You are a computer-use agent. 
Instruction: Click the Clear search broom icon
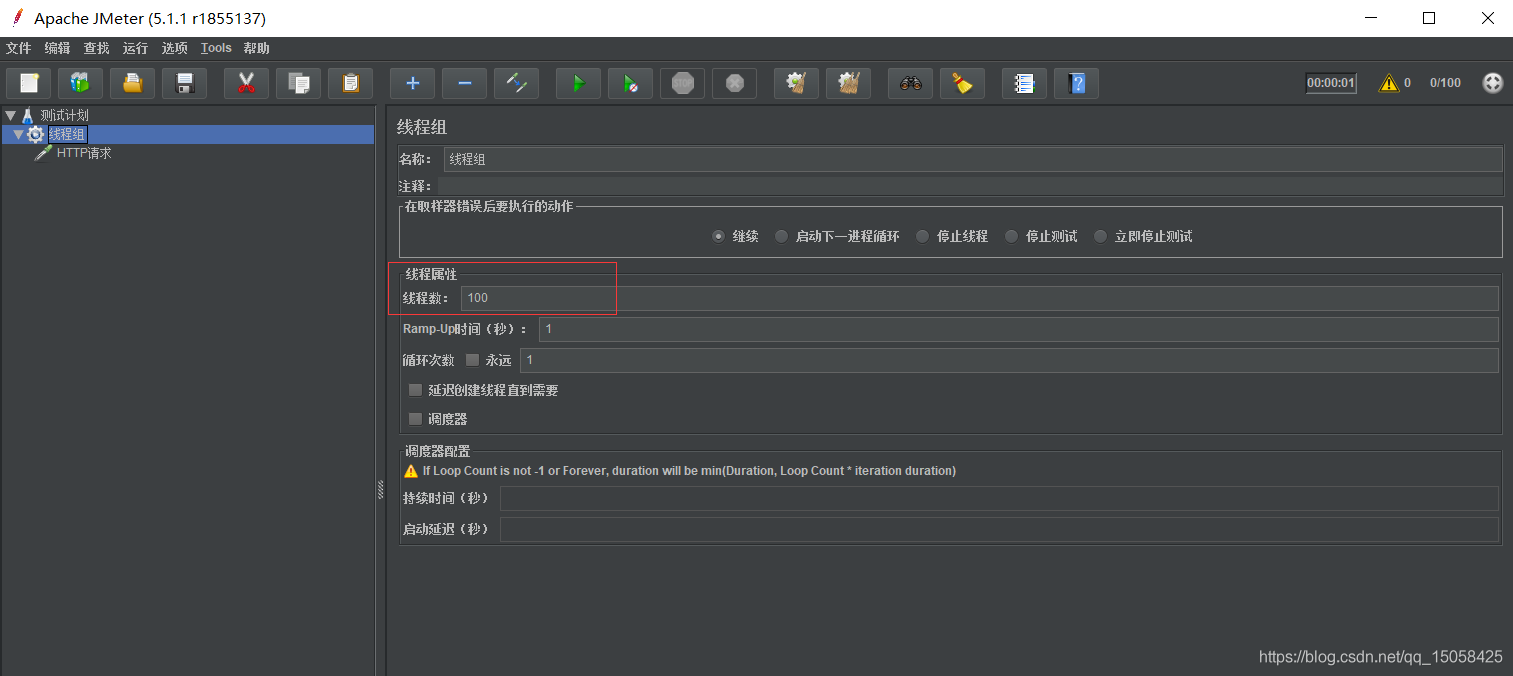pyautogui.click(x=962, y=83)
